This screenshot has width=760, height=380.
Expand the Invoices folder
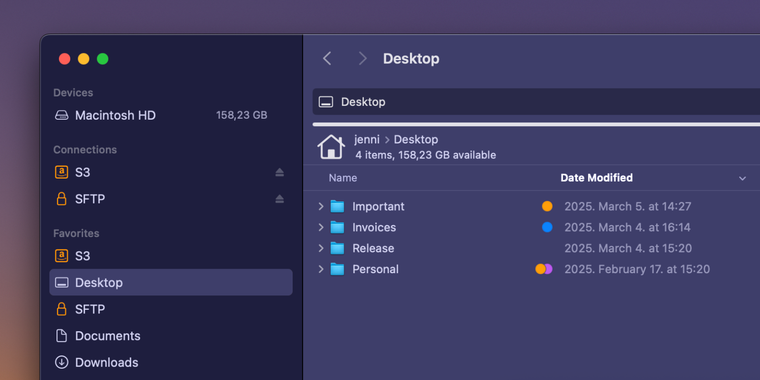[320, 227]
